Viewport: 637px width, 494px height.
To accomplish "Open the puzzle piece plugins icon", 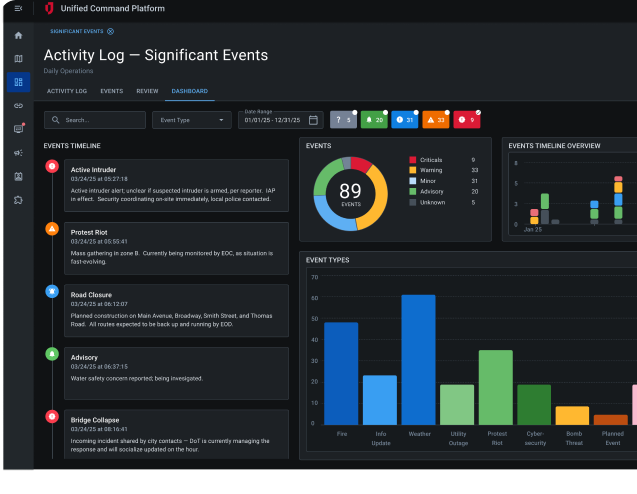I will tap(18, 200).
